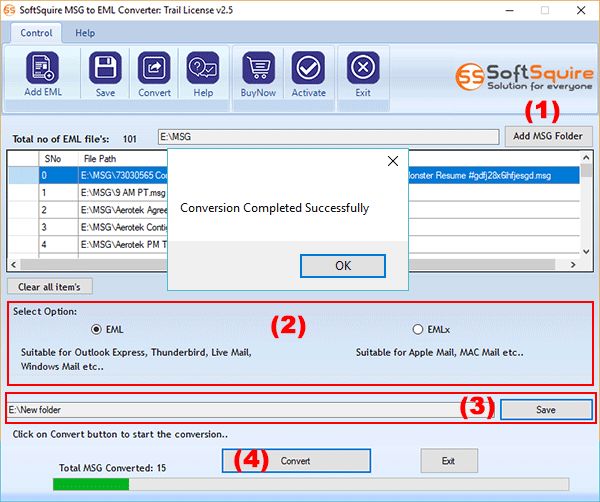Screen dimensions: 600x502
Task: Click the bottom Exit button
Action: 449,461
